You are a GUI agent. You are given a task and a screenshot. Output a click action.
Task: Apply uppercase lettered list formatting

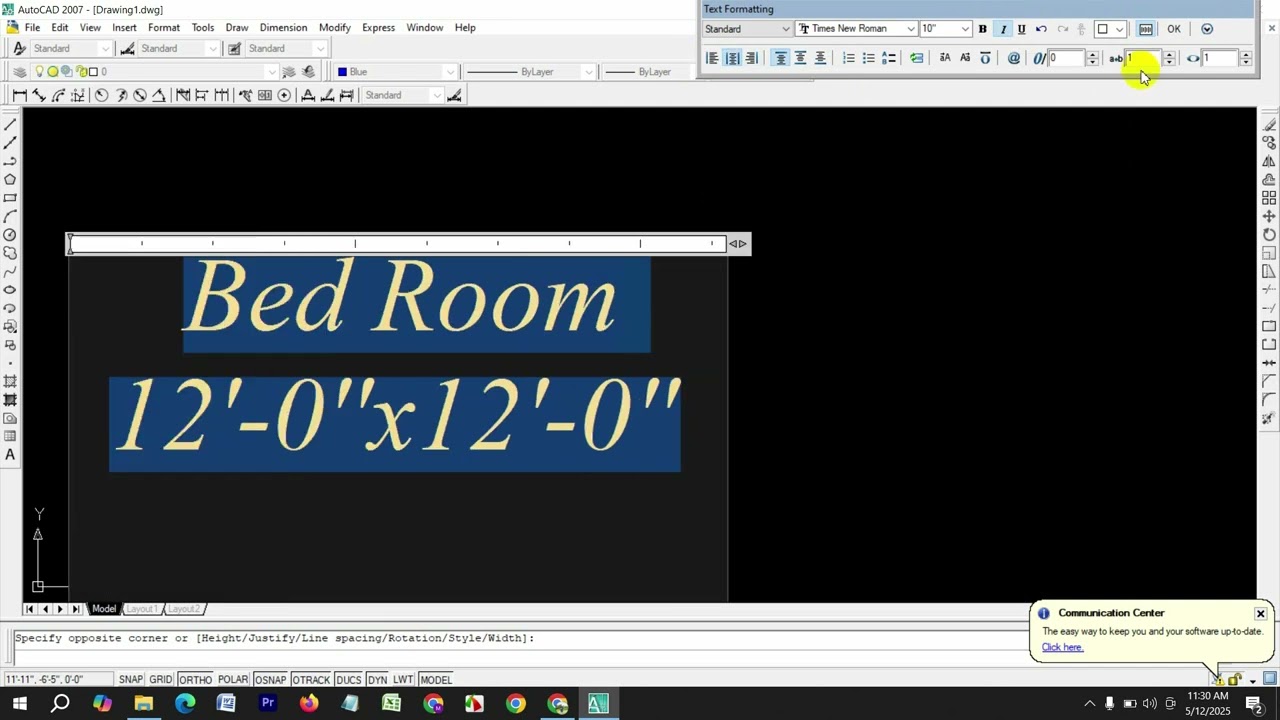click(888, 58)
